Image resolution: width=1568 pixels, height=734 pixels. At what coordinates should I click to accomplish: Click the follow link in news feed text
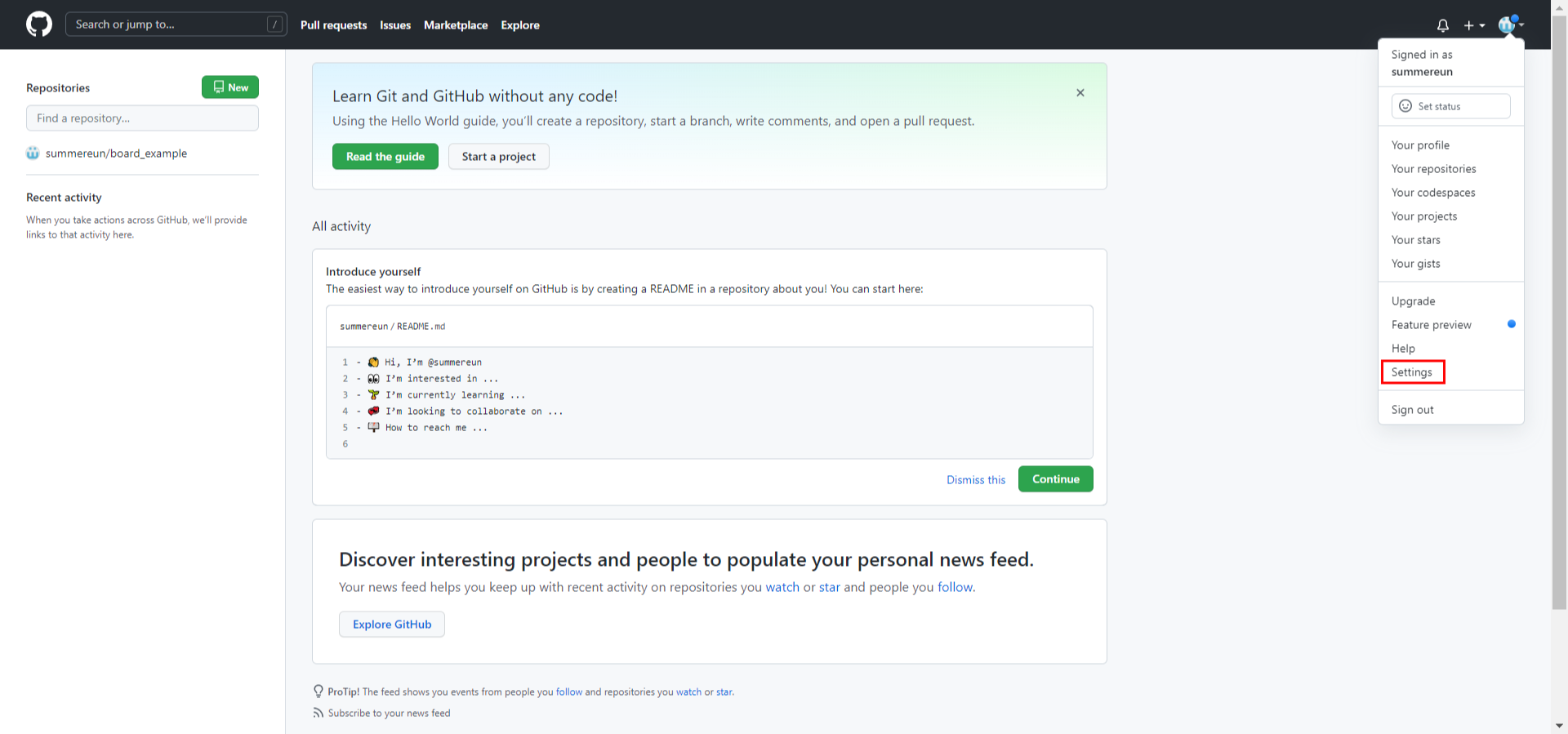[x=955, y=587]
